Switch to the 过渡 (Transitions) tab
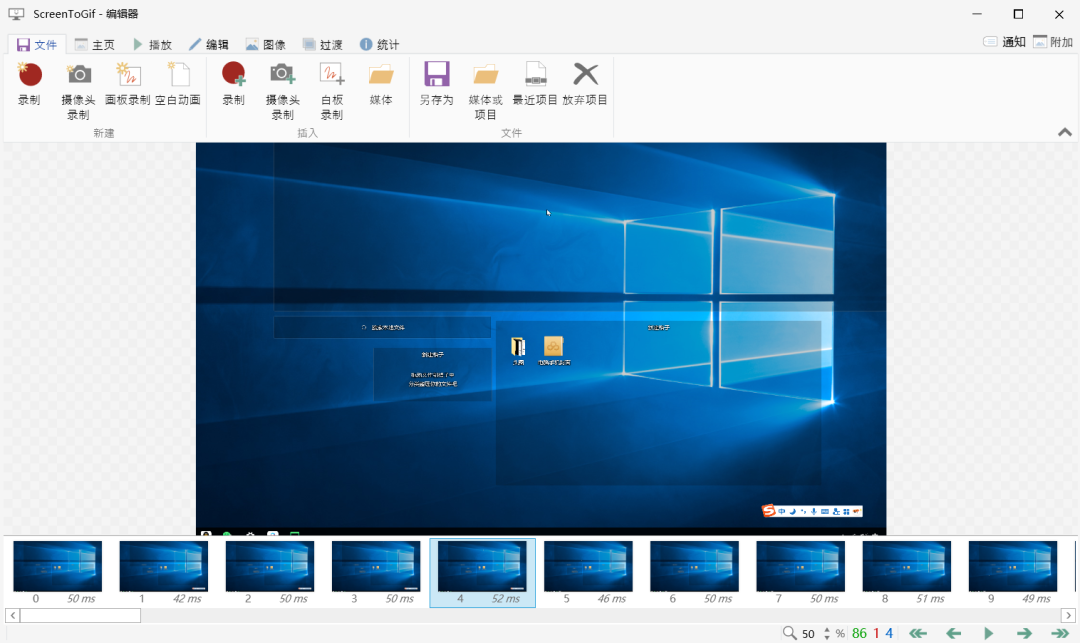 (x=323, y=45)
